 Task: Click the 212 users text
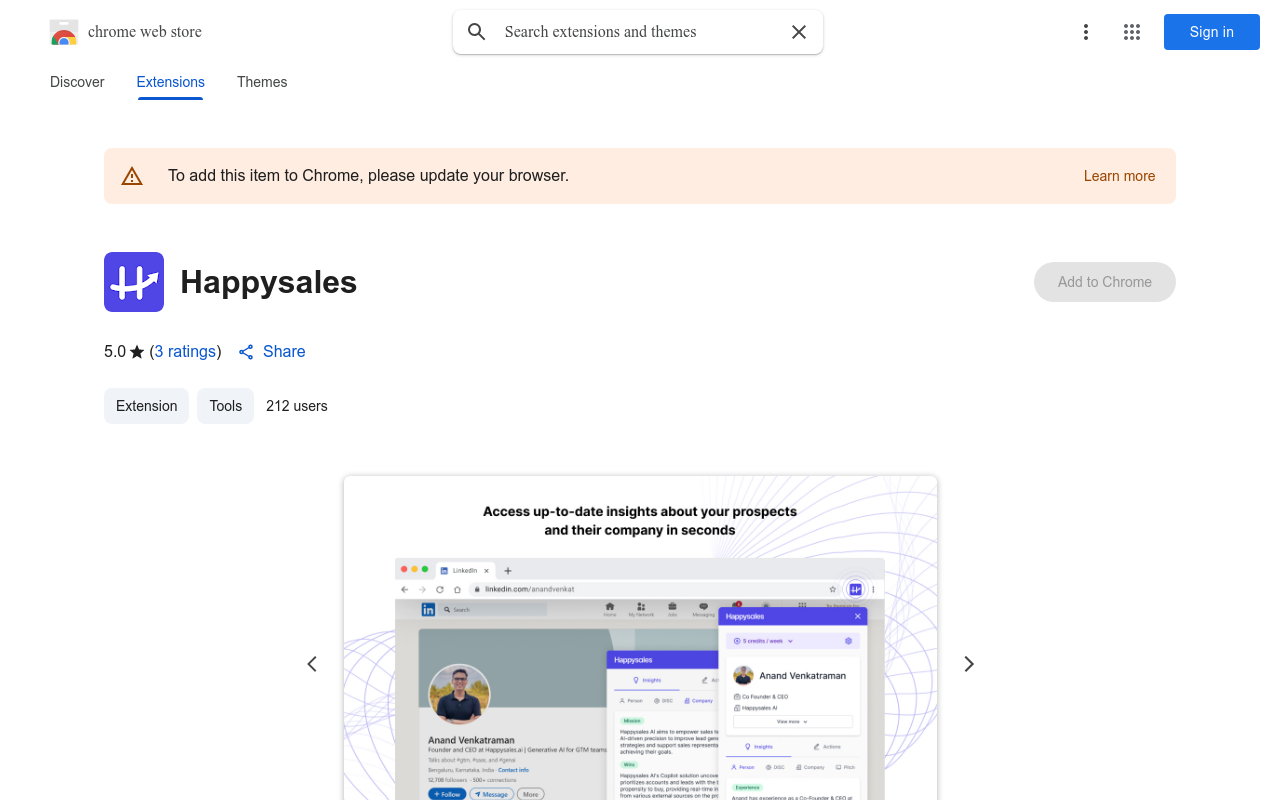coord(297,406)
